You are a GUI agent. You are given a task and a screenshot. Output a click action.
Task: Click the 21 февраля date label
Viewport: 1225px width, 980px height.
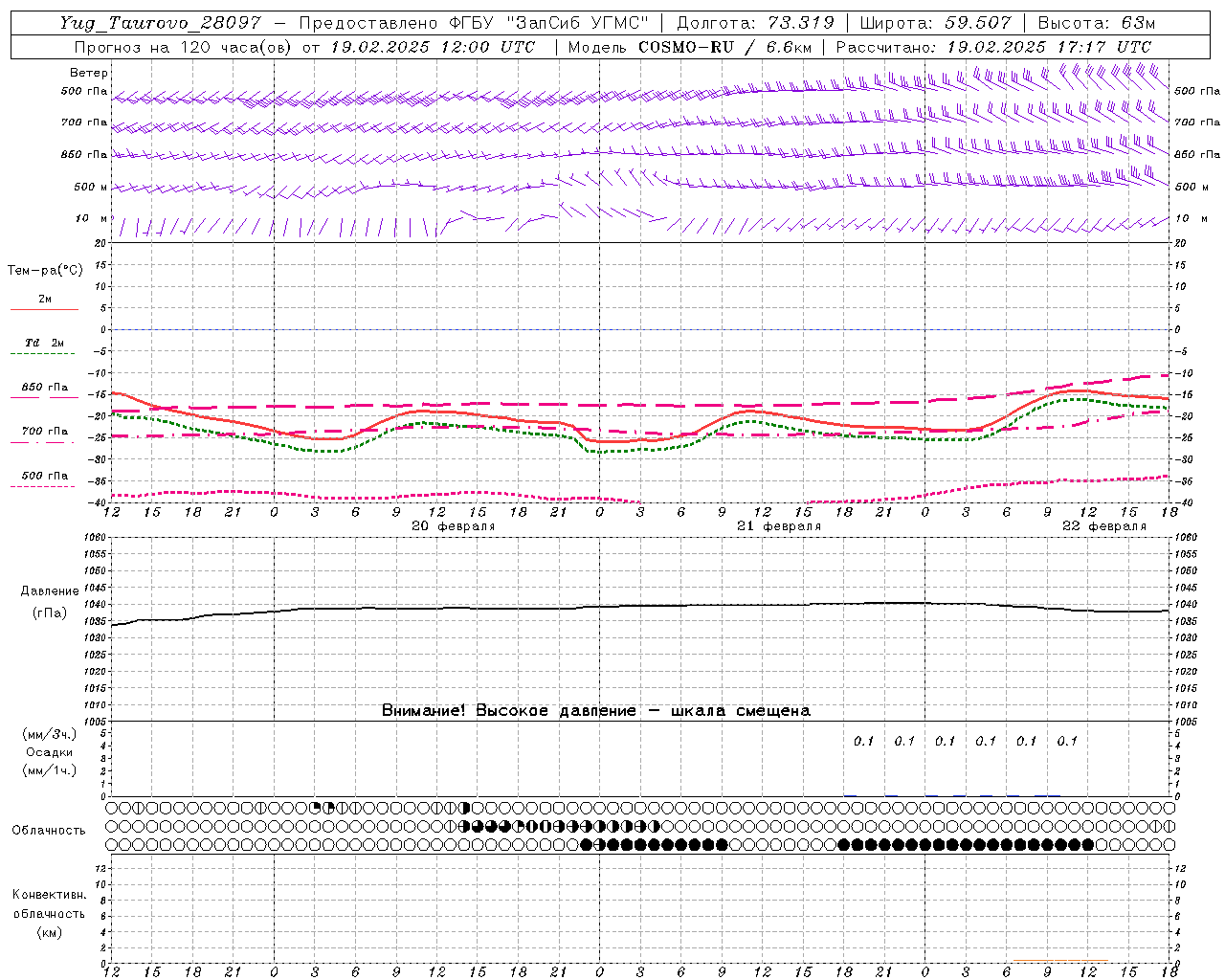tap(778, 526)
